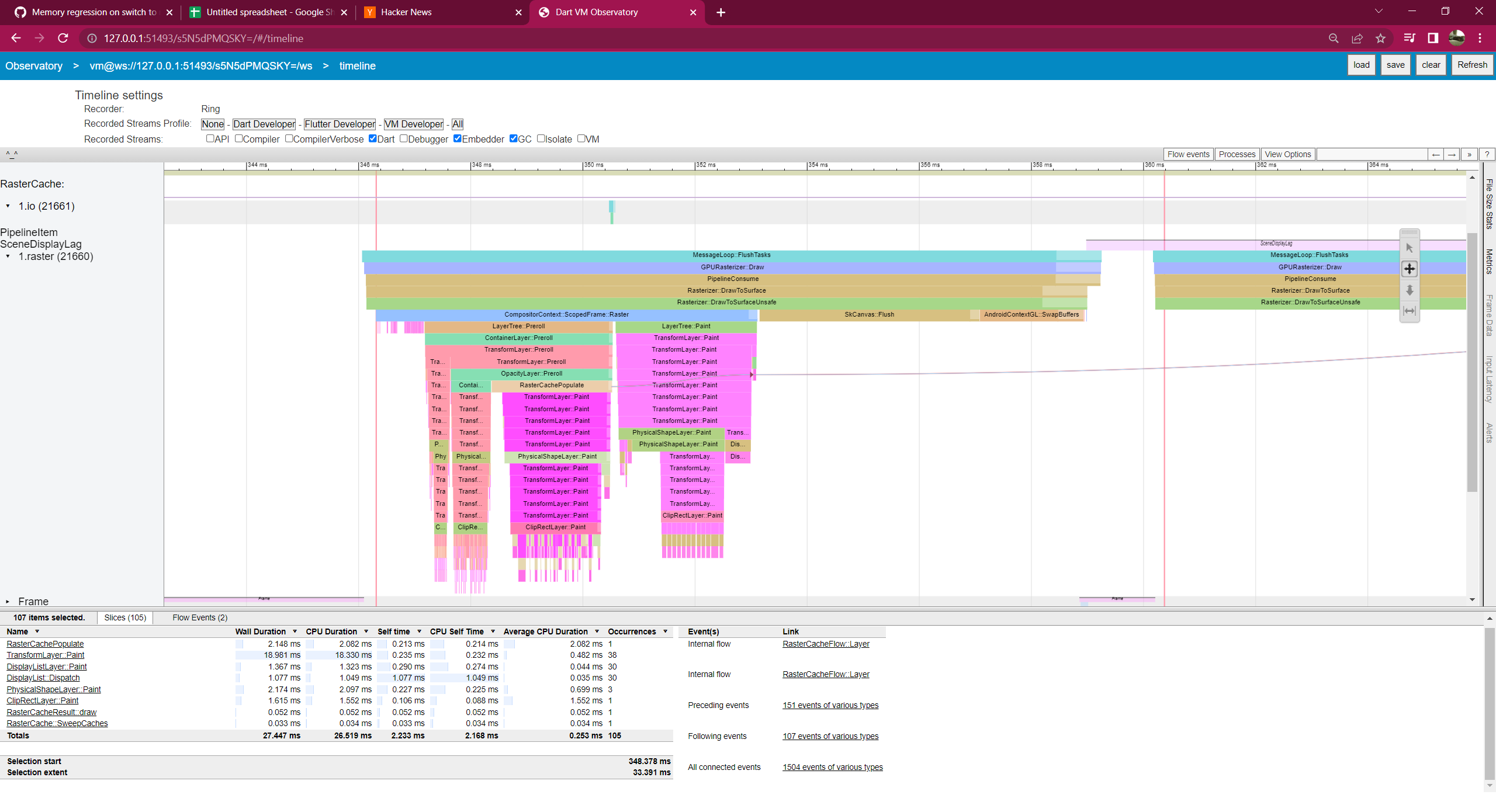Disable the GC recorded stream
Screen dimensions: 1496x812
coord(514,138)
